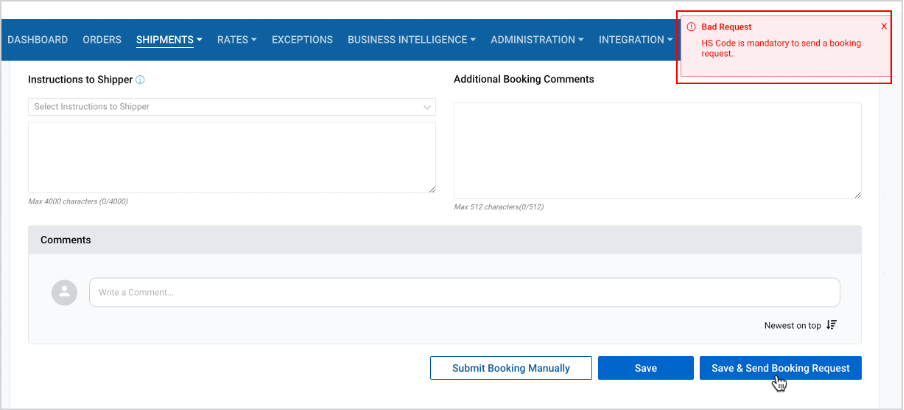Click the Submit Booking Manually button
Screen dimensions: 904x410
point(511,368)
